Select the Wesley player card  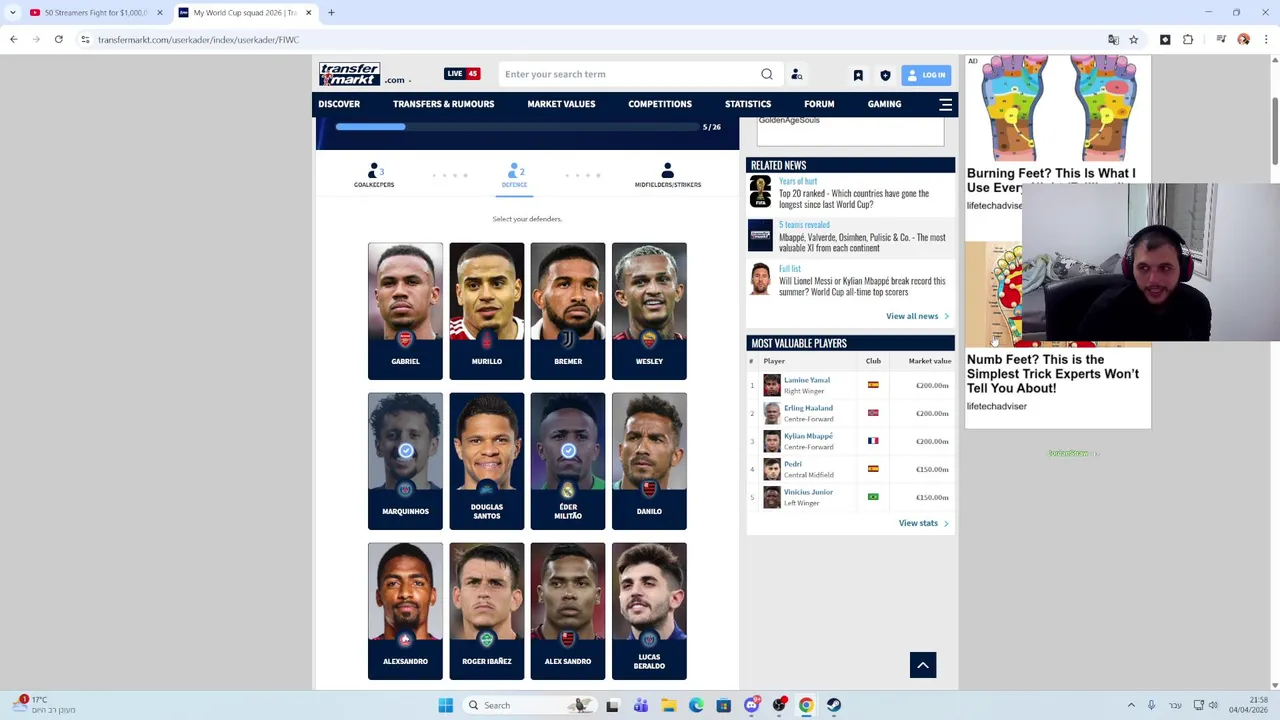click(x=649, y=311)
